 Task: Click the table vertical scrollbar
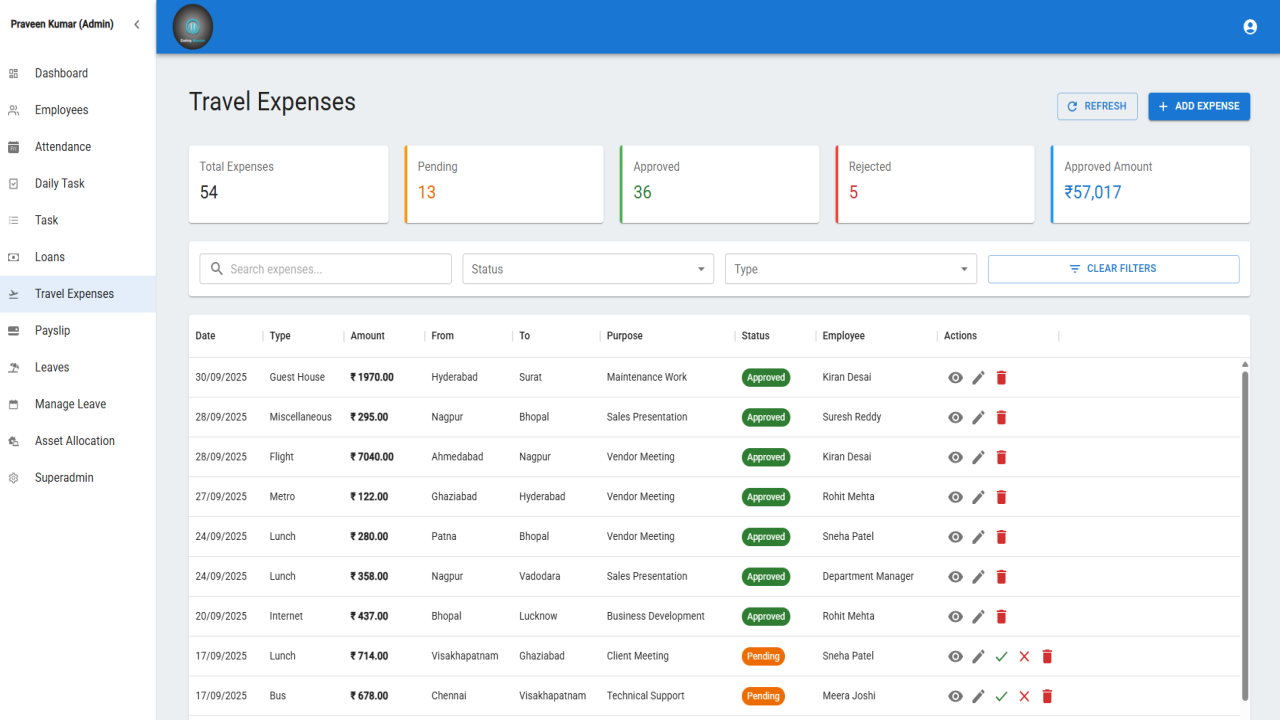[1245, 535]
